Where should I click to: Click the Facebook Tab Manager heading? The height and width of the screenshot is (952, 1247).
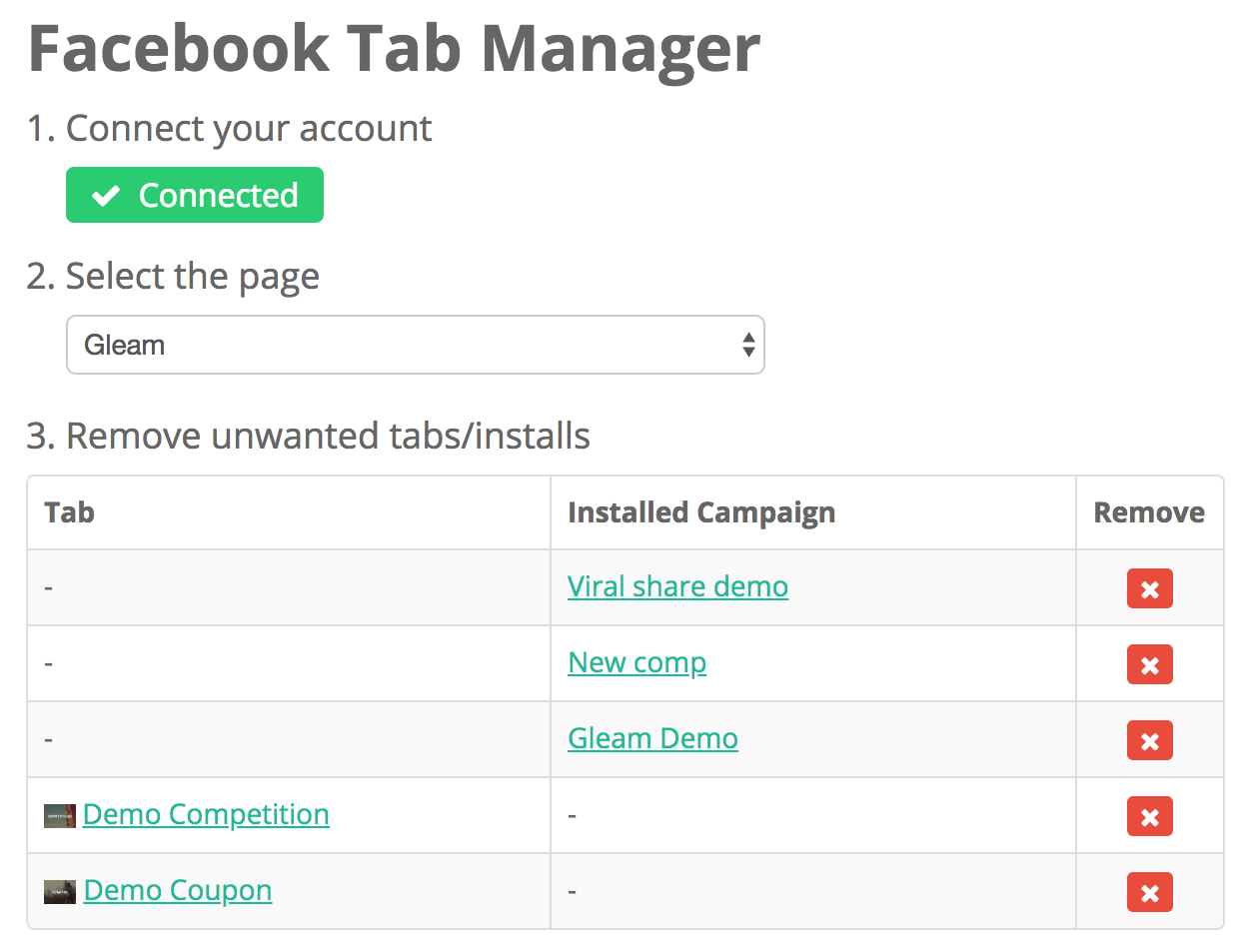click(x=394, y=48)
